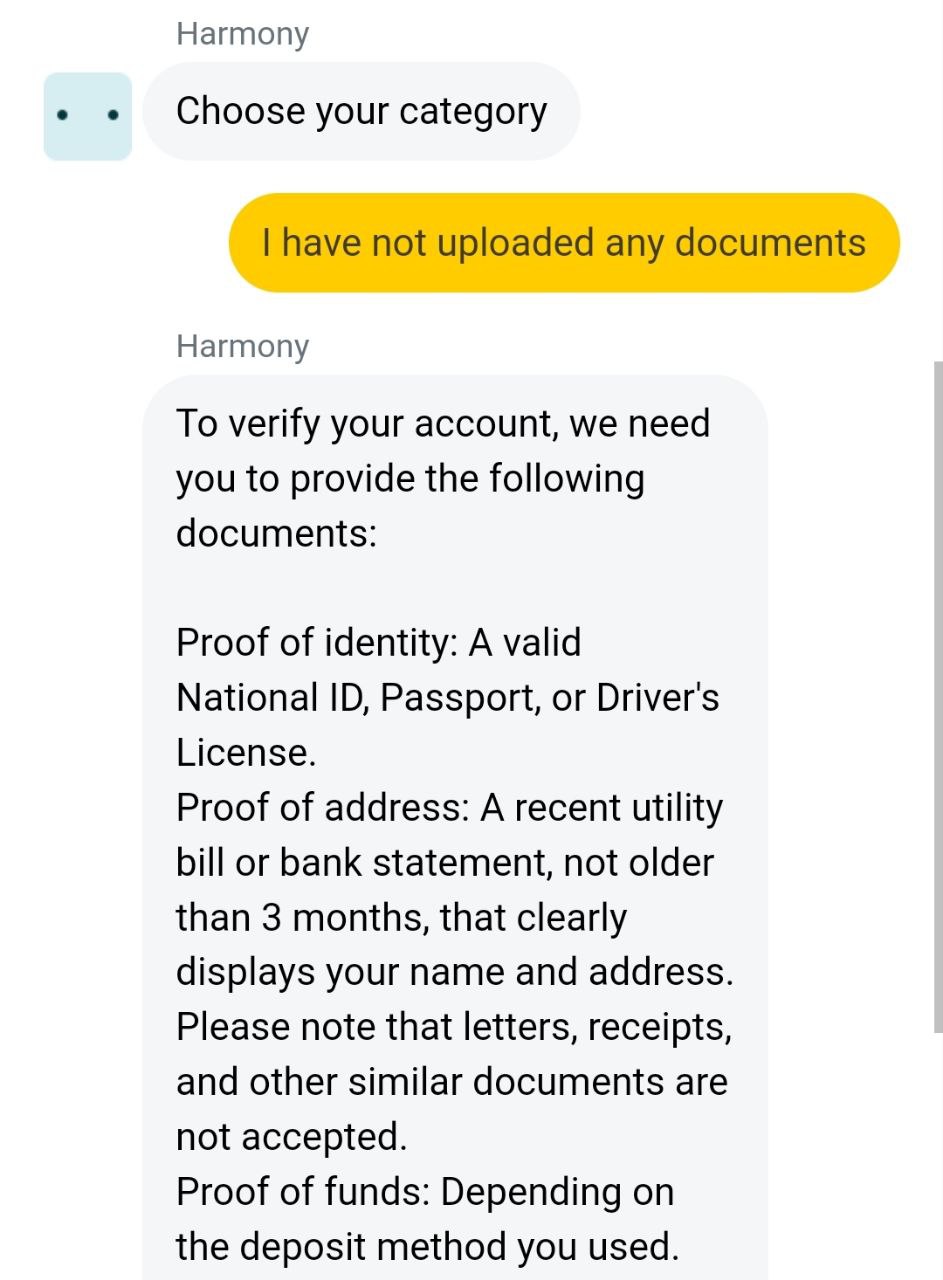Click the 'documents:' word ending the intro
943x1280 pixels.
[276, 533]
